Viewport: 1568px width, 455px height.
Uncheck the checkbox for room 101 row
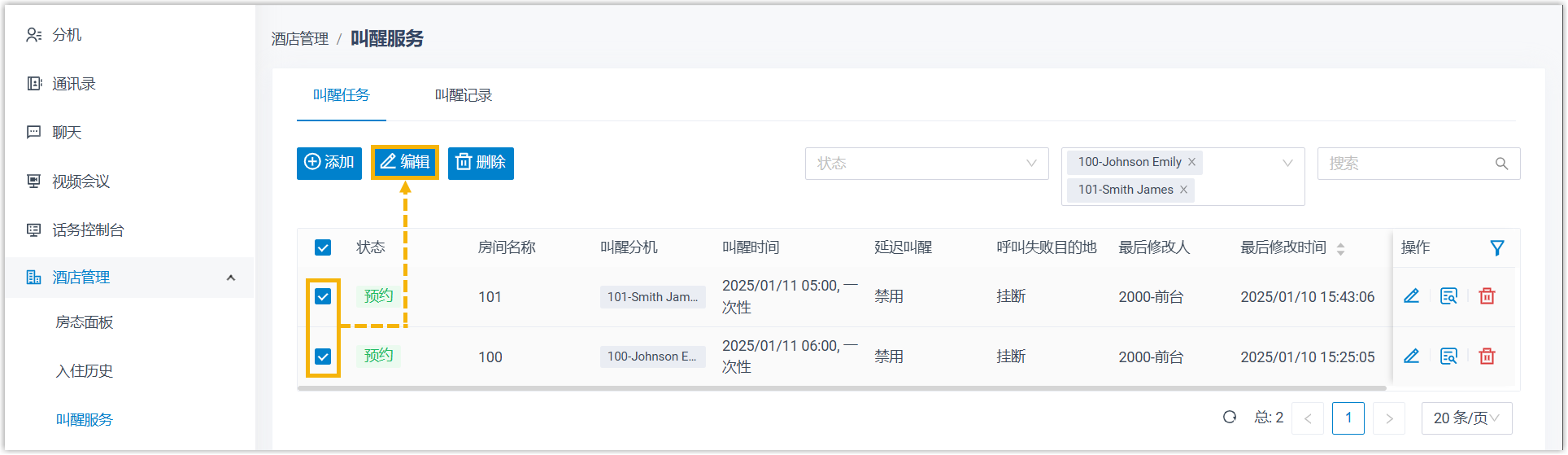(x=323, y=296)
